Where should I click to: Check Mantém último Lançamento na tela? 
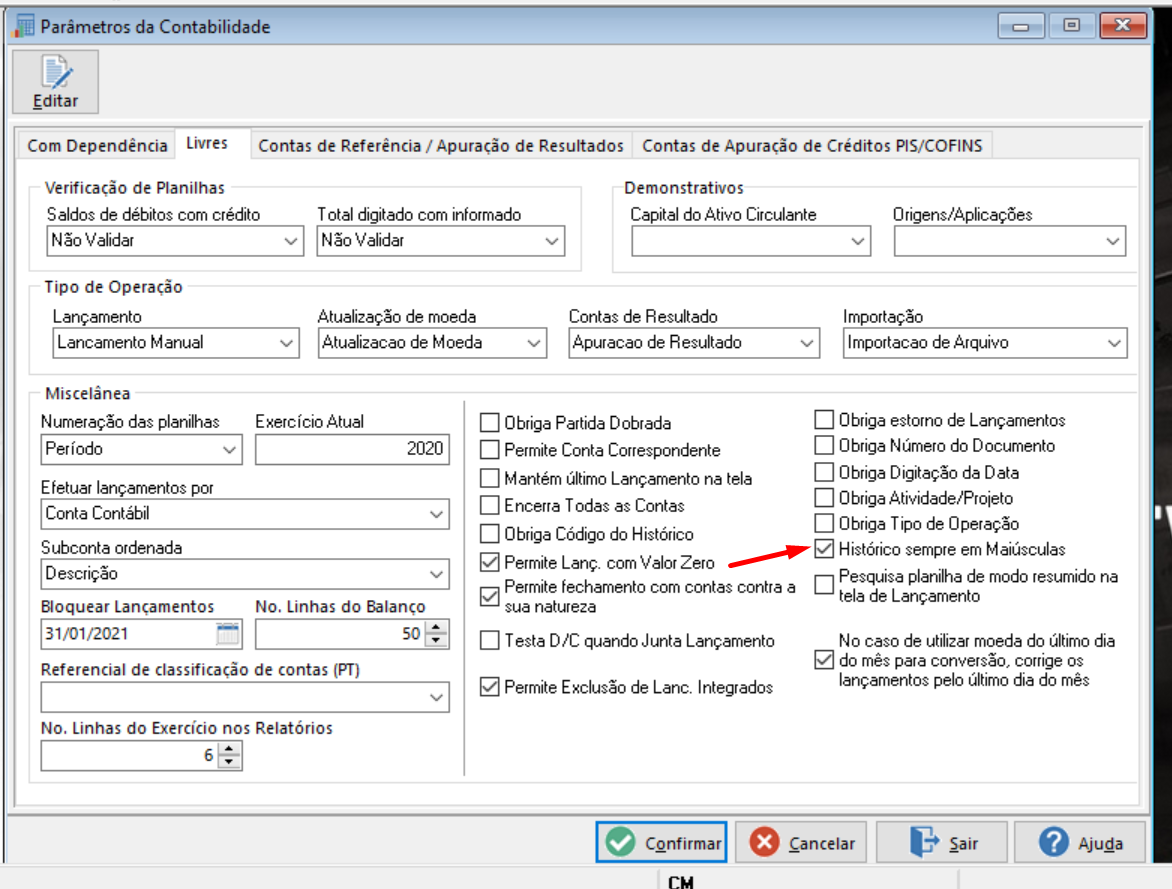[490, 478]
